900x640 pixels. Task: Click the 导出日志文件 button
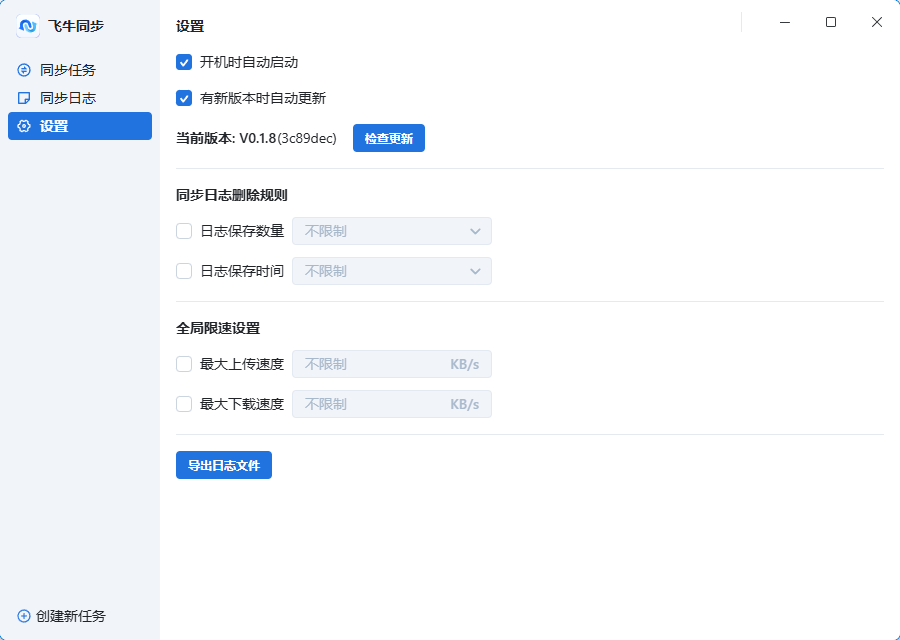click(x=224, y=465)
